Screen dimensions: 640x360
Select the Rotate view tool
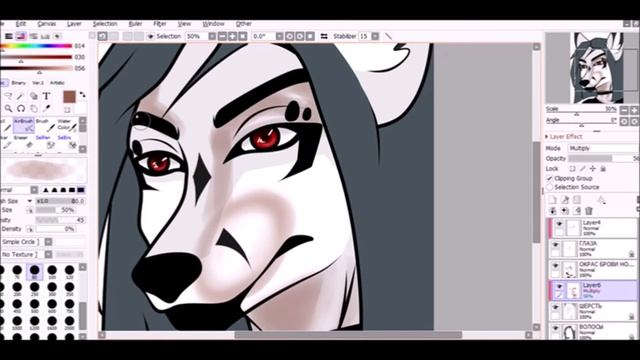tap(21, 109)
